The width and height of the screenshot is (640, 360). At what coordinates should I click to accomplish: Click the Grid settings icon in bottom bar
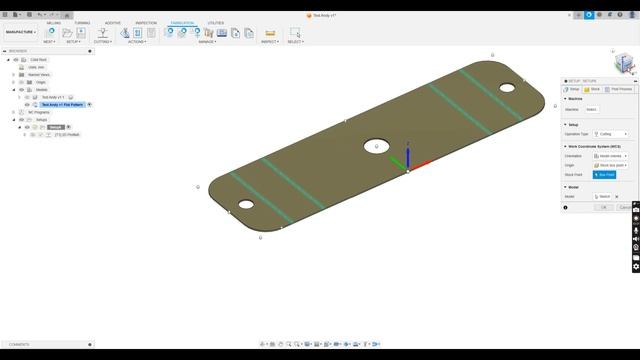(x=317, y=344)
